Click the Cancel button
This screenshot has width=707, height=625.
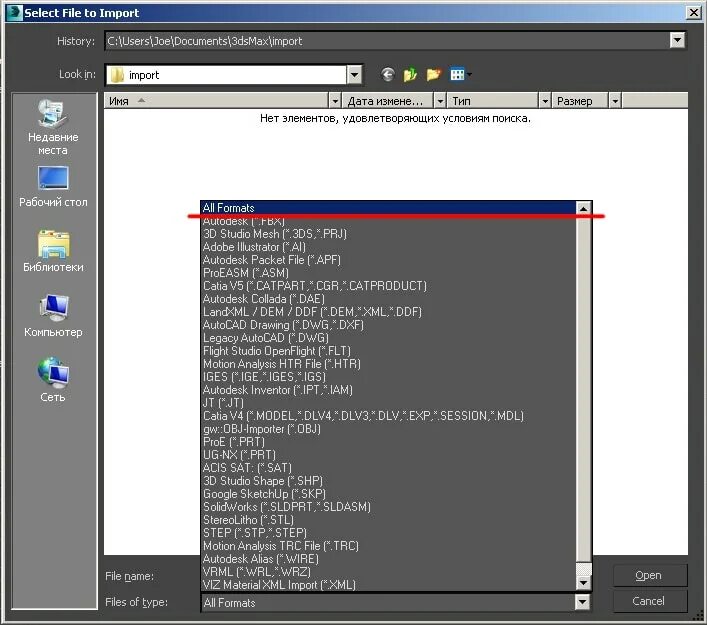pos(649,601)
